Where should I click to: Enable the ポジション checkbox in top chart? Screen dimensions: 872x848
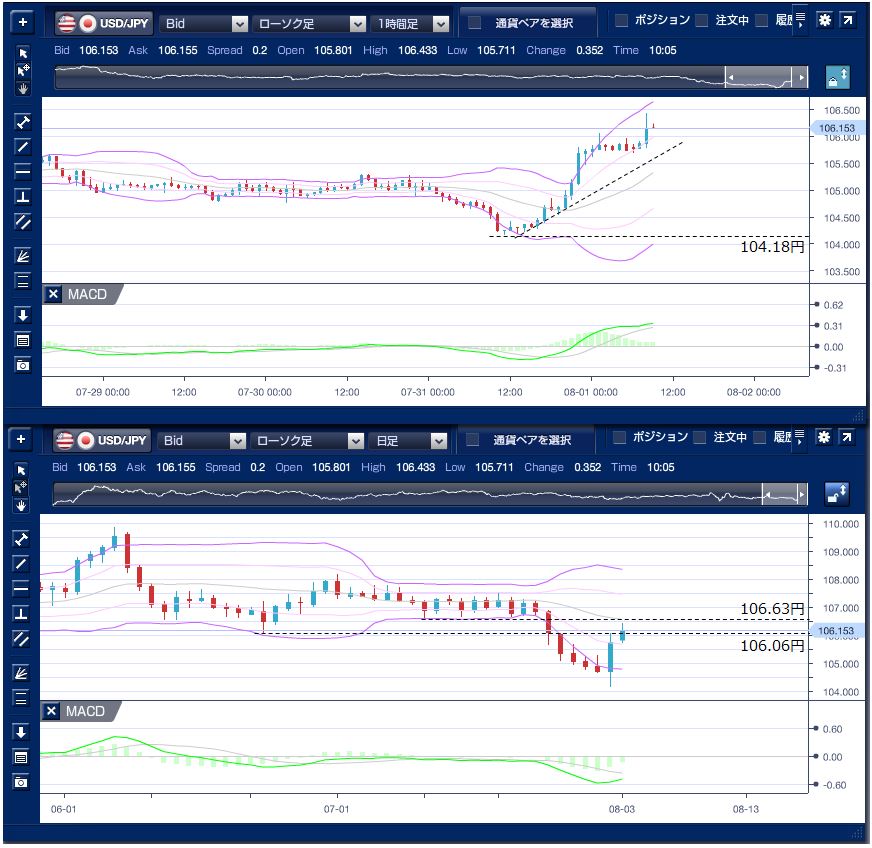coord(621,21)
